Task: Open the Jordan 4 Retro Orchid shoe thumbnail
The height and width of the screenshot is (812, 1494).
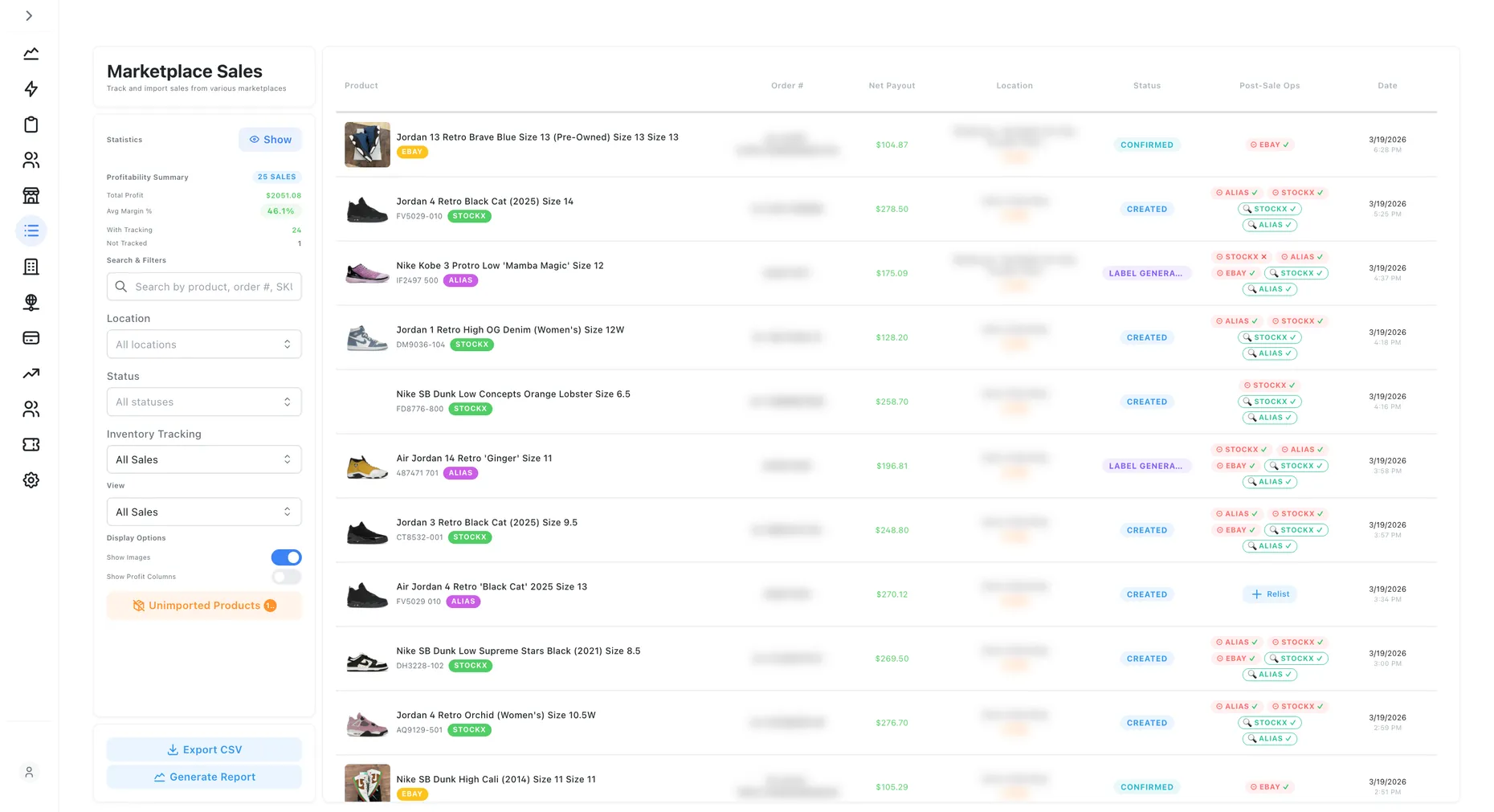Action: click(367, 723)
